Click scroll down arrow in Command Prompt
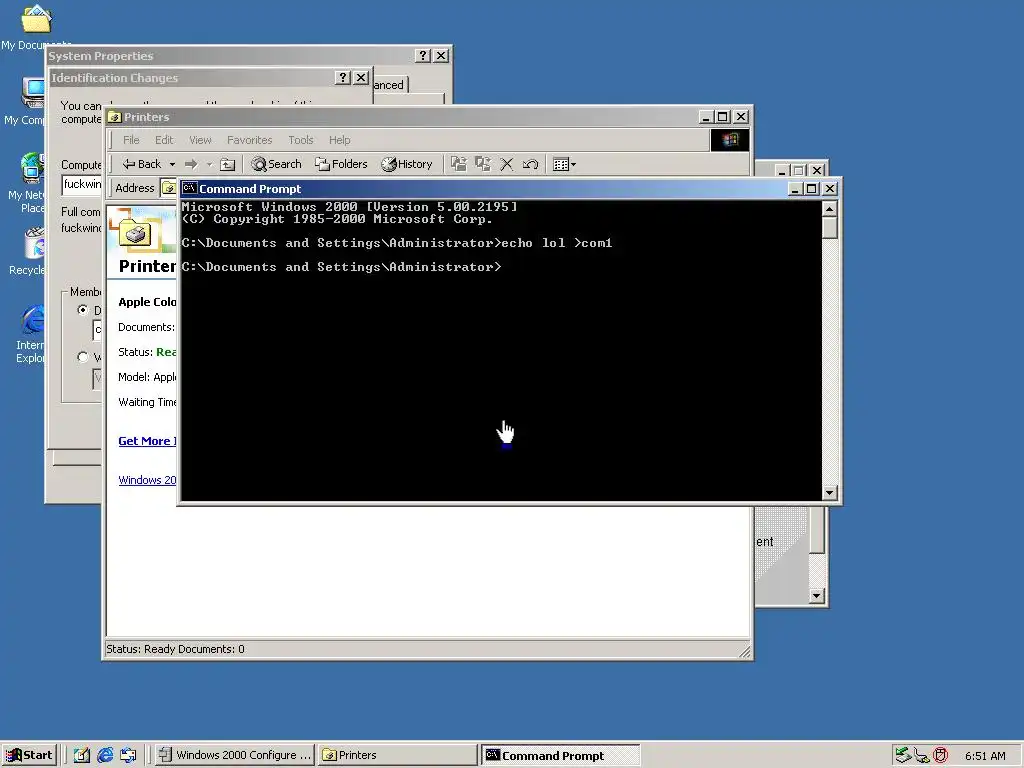Image resolution: width=1024 pixels, height=768 pixels. click(x=829, y=492)
